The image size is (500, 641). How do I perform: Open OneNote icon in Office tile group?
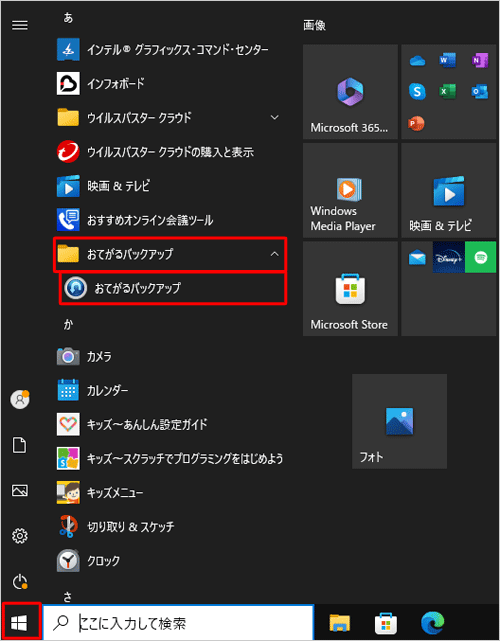tap(480, 61)
